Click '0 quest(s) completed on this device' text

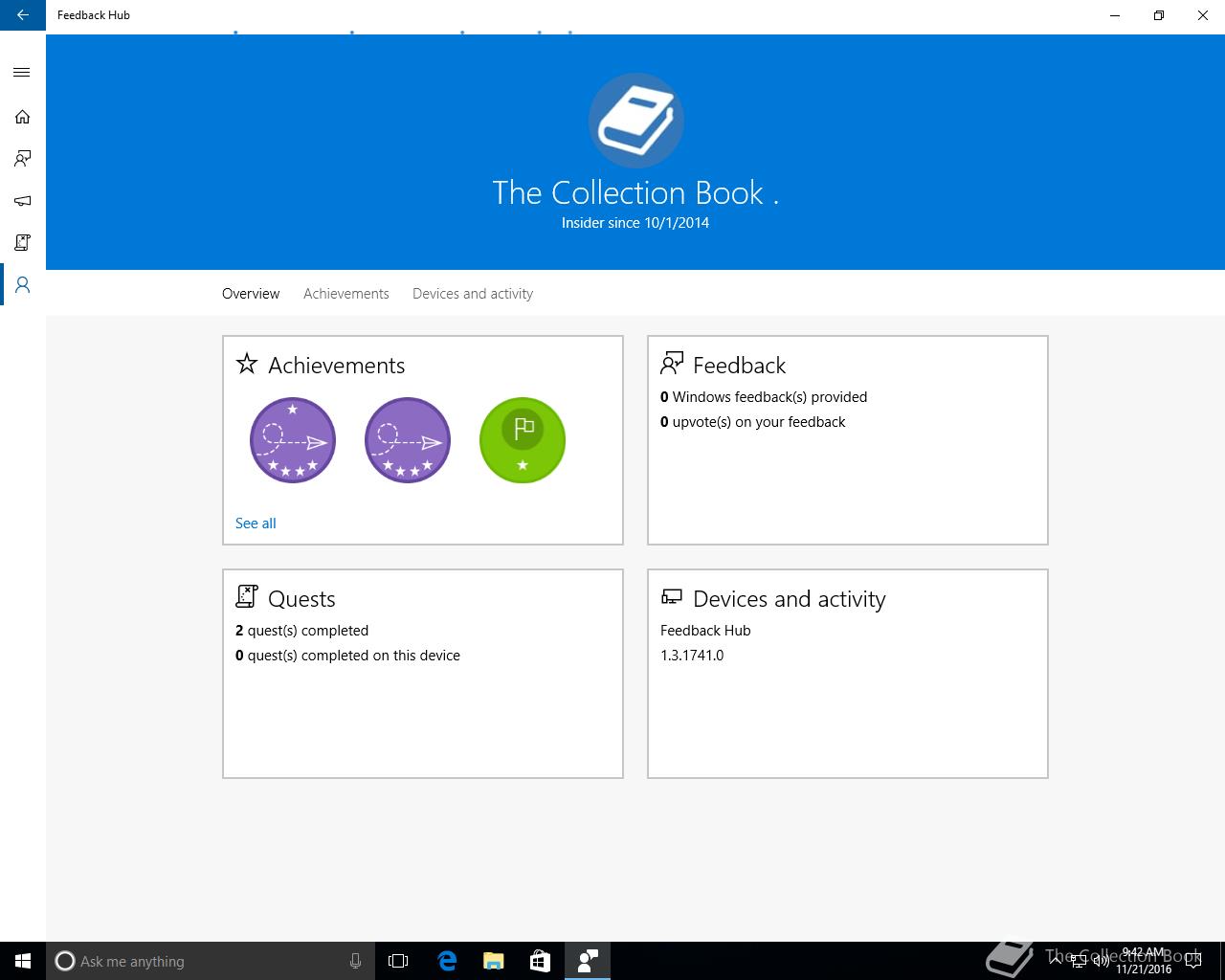click(x=347, y=656)
